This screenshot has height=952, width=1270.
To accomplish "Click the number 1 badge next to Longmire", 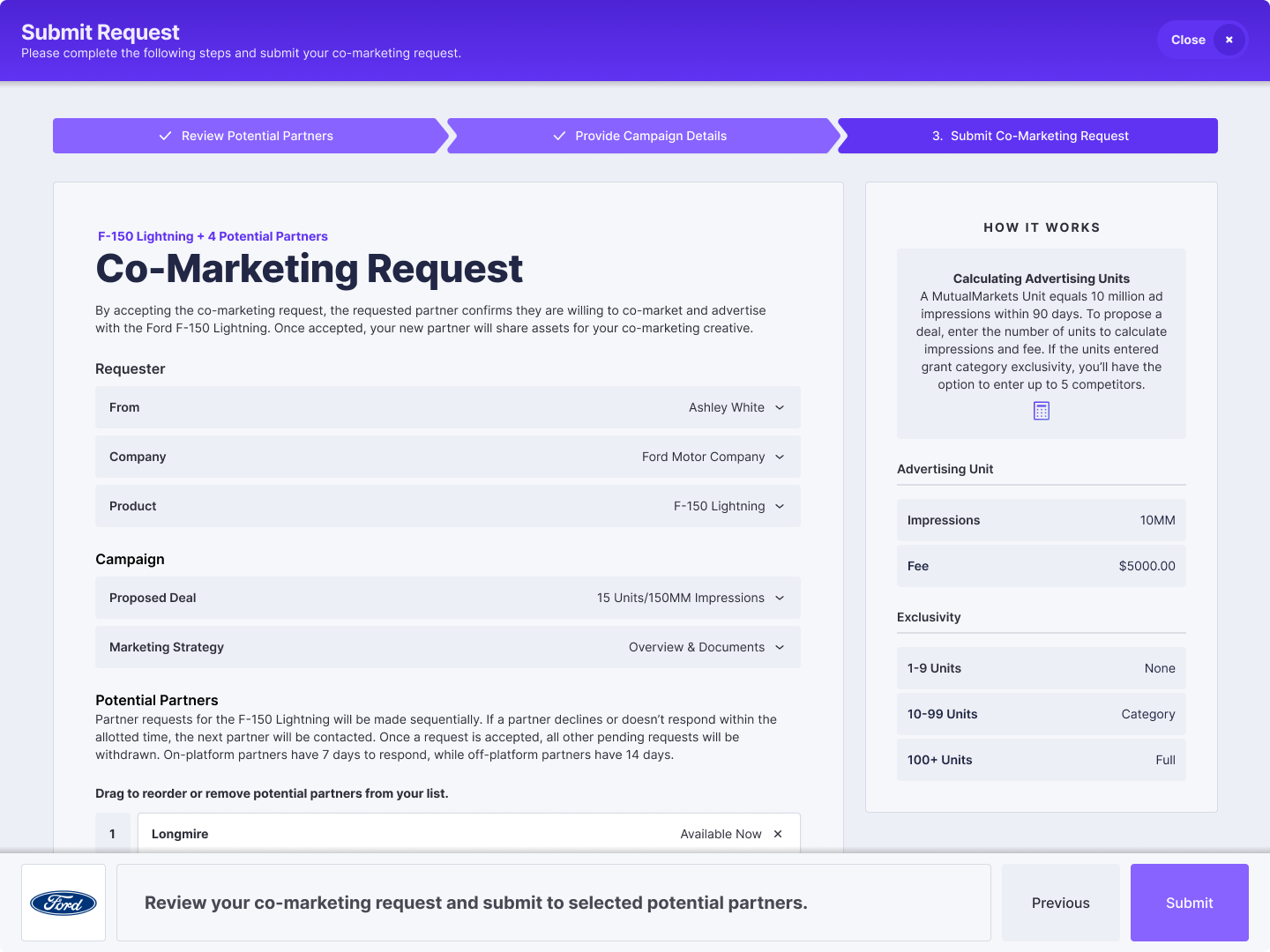I will (x=113, y=834).
